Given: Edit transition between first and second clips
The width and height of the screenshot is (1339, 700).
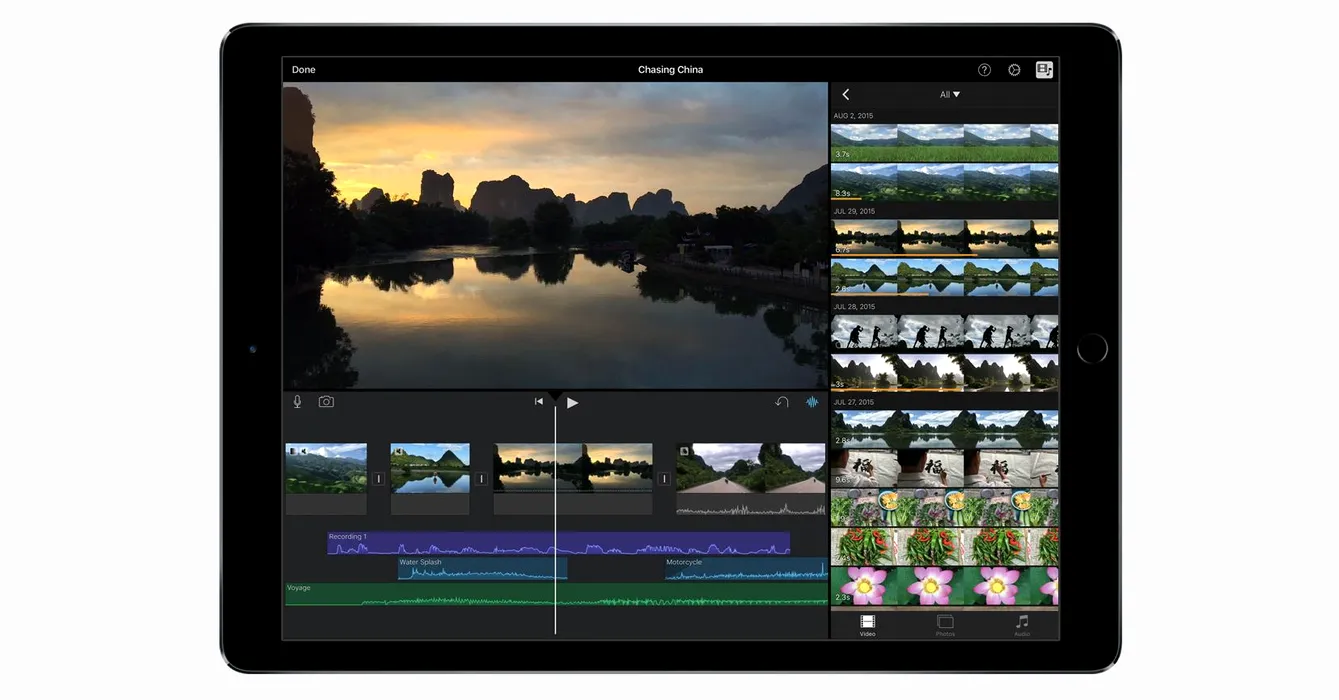Looking at the screenshot, I should (x=378, y=479).
